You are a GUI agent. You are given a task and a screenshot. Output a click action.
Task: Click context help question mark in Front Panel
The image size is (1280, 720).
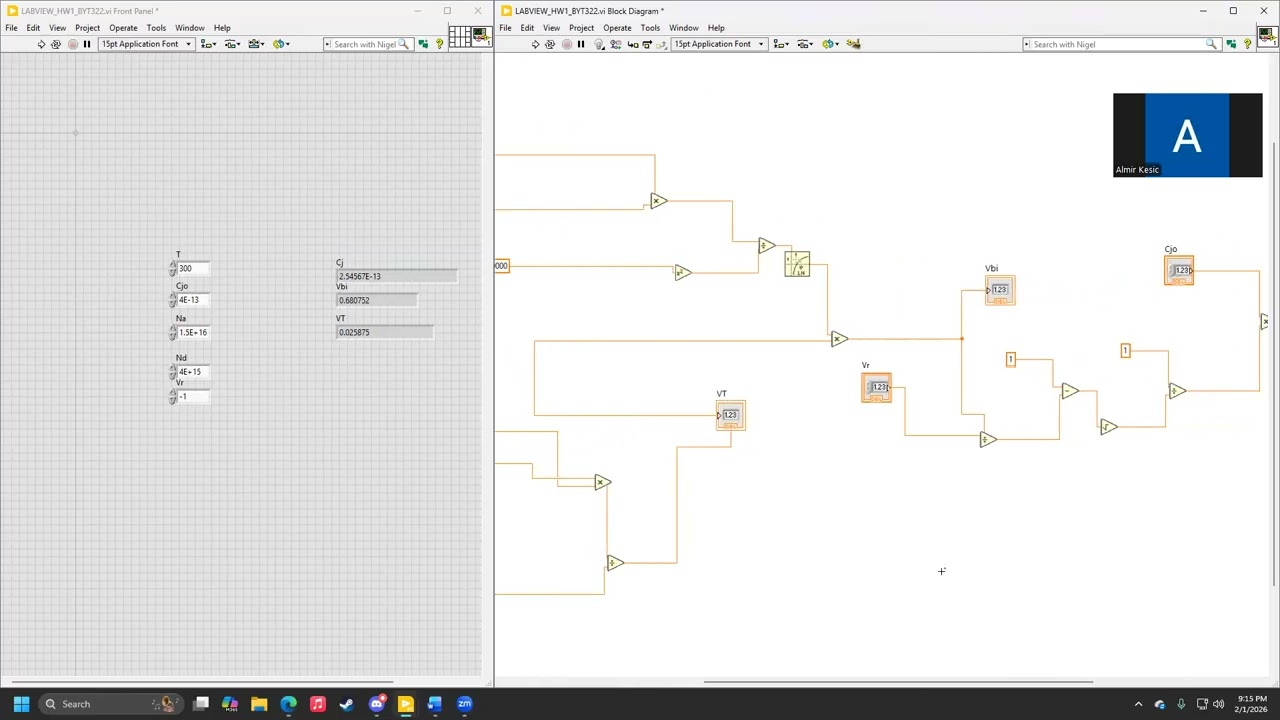pos(439,44)
